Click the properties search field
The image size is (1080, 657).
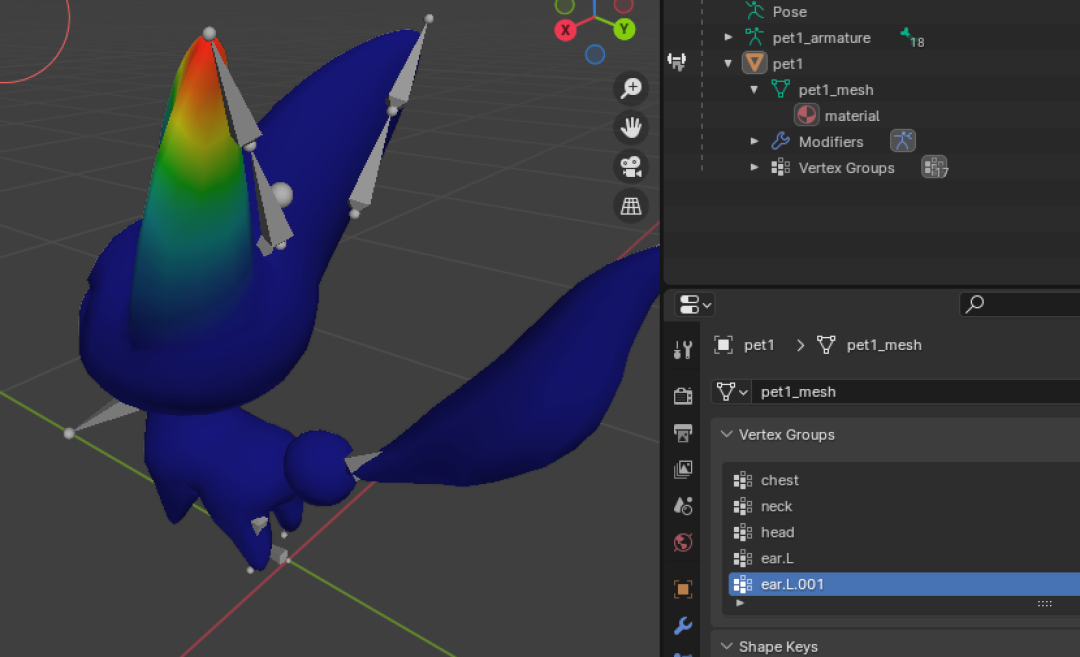click(x=1019, y=304)
